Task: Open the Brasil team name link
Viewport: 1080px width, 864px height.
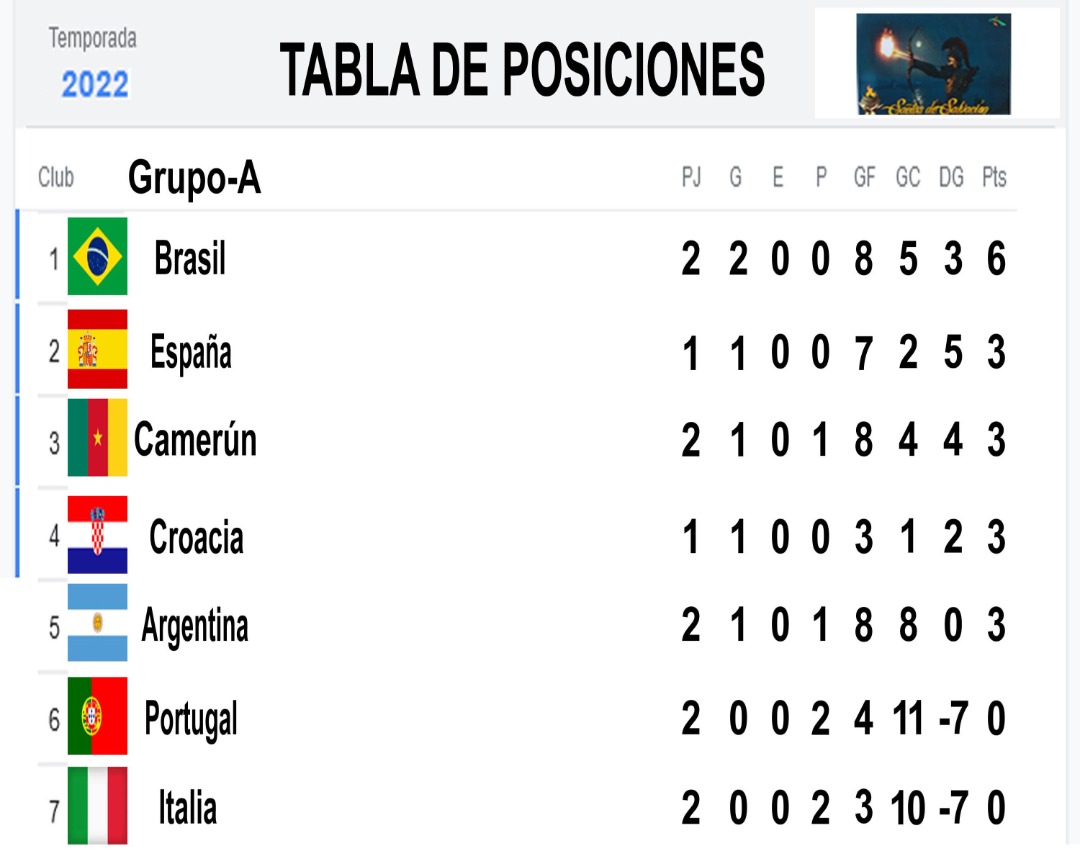Action: coord(189,258)
